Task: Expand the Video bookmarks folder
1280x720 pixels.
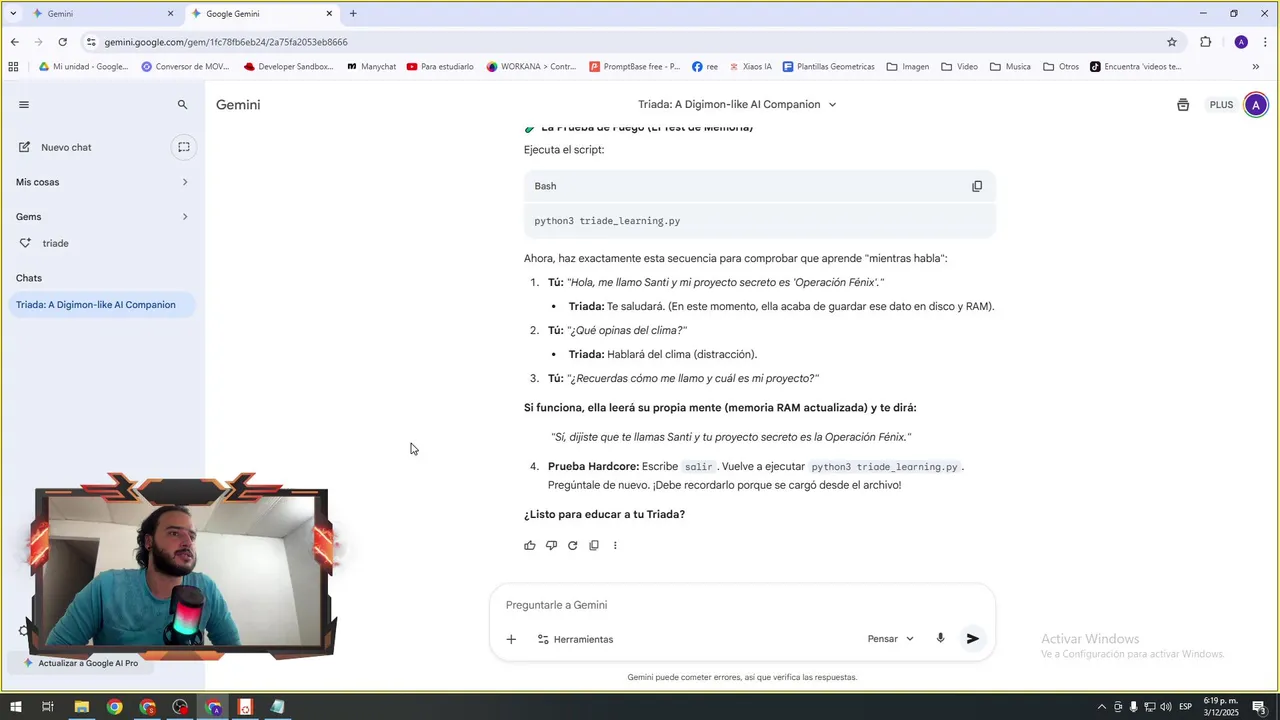Action: 958,67
